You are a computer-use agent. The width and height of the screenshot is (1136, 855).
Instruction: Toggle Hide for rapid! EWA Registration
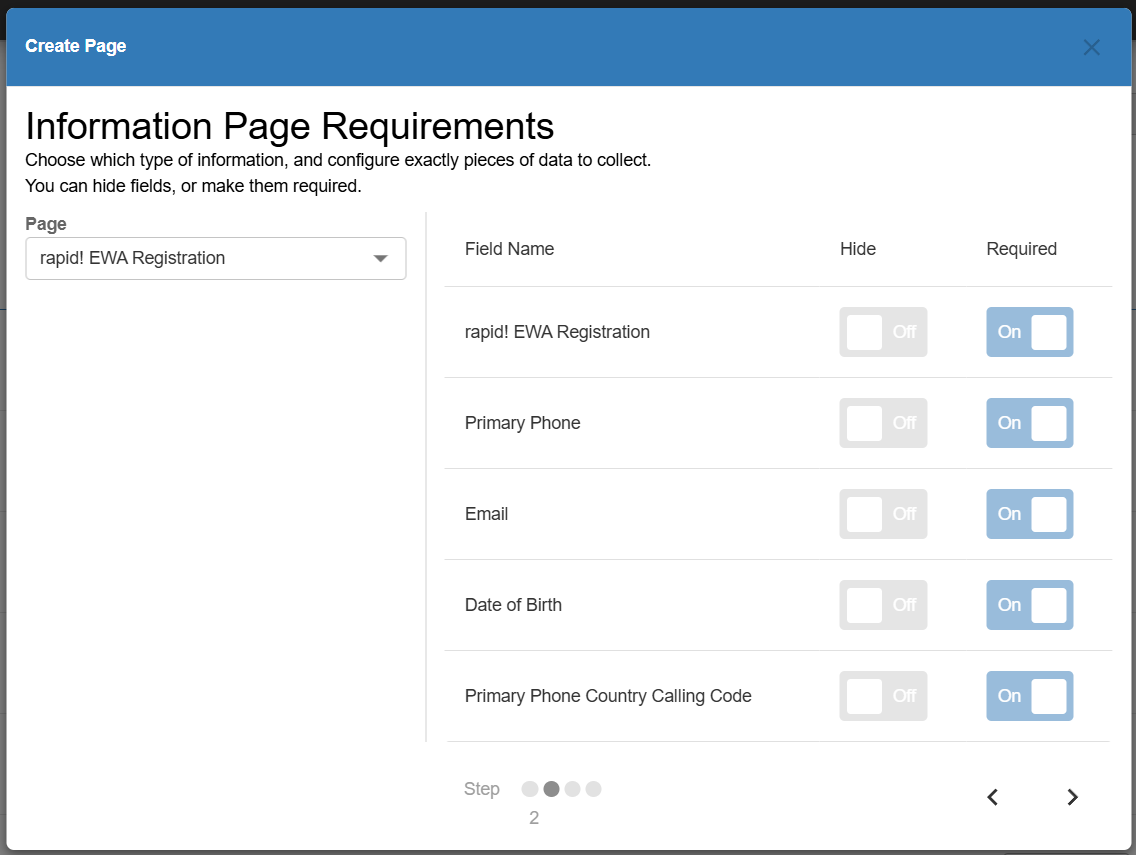[883, 332]
